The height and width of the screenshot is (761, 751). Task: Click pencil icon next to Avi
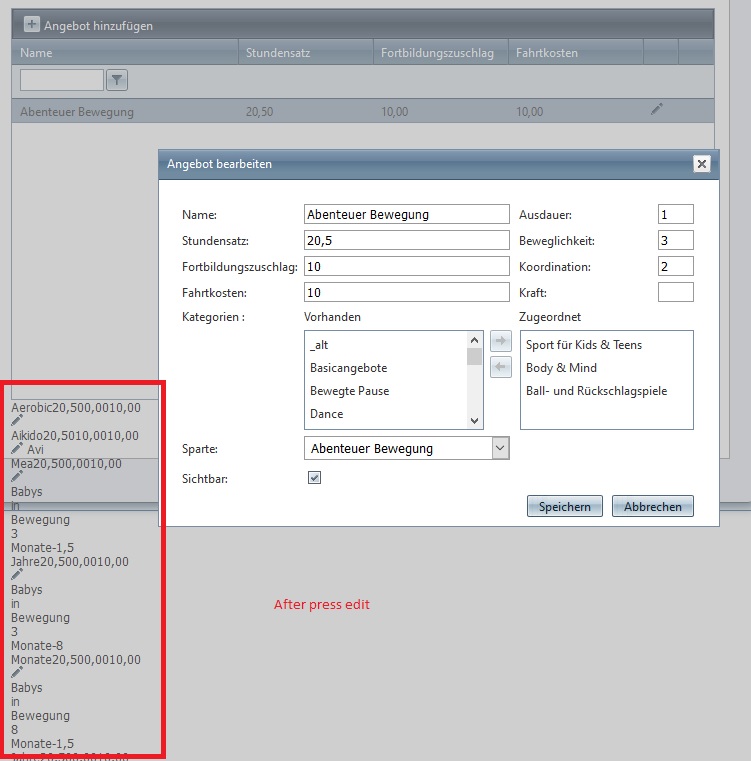(17, 448)
